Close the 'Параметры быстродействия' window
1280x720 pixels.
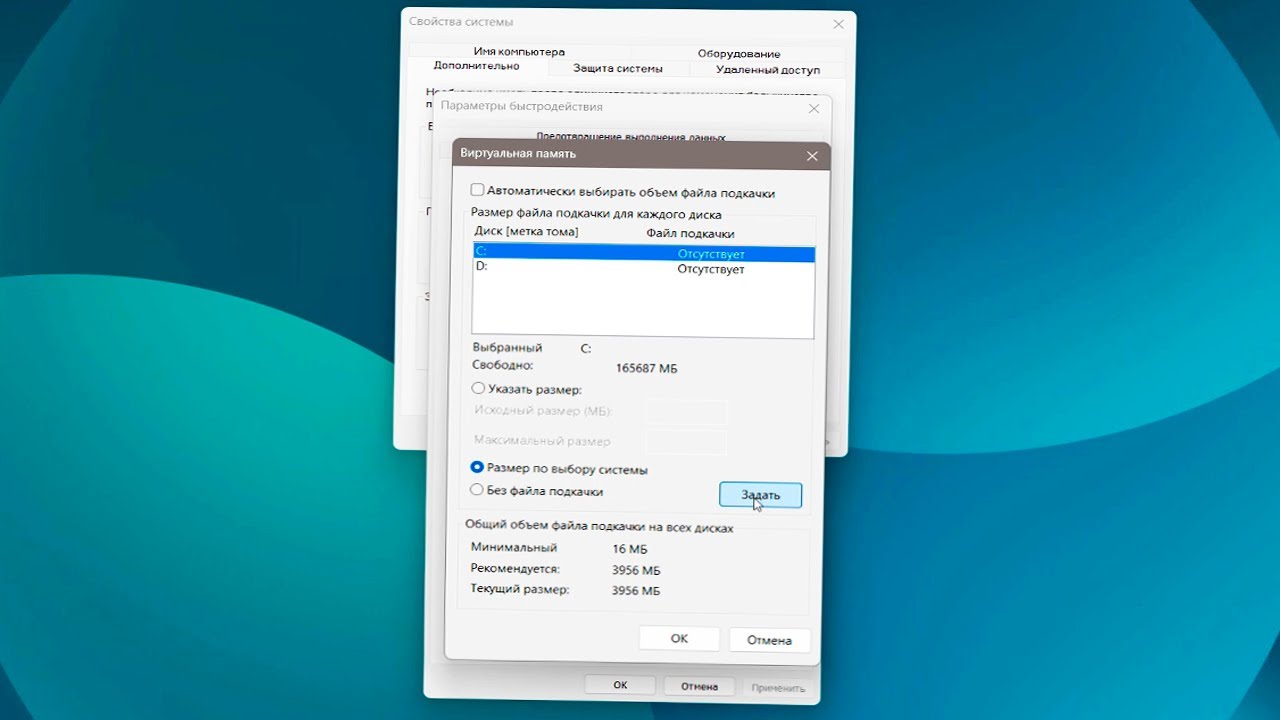click(x=813, y=109)
